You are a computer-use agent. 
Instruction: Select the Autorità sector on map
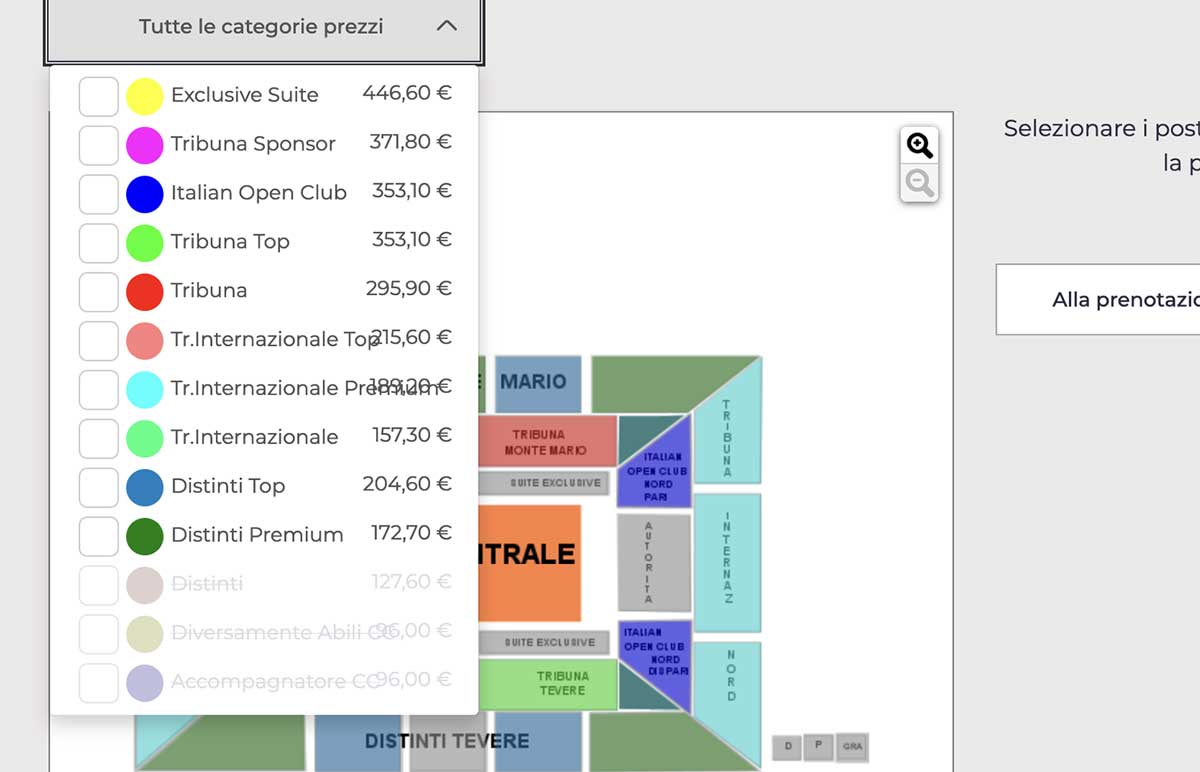(653, 562)
